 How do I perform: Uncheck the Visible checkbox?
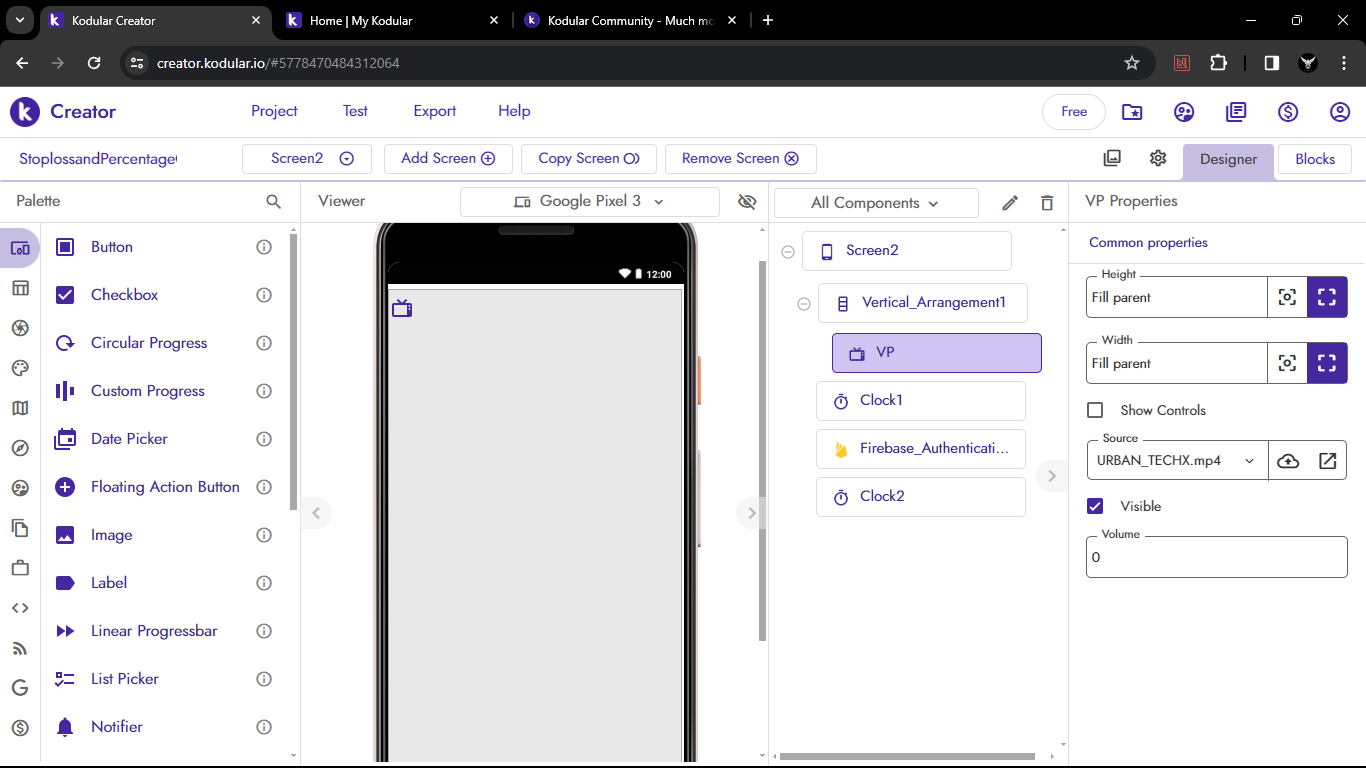click(x=1095, y=506)
